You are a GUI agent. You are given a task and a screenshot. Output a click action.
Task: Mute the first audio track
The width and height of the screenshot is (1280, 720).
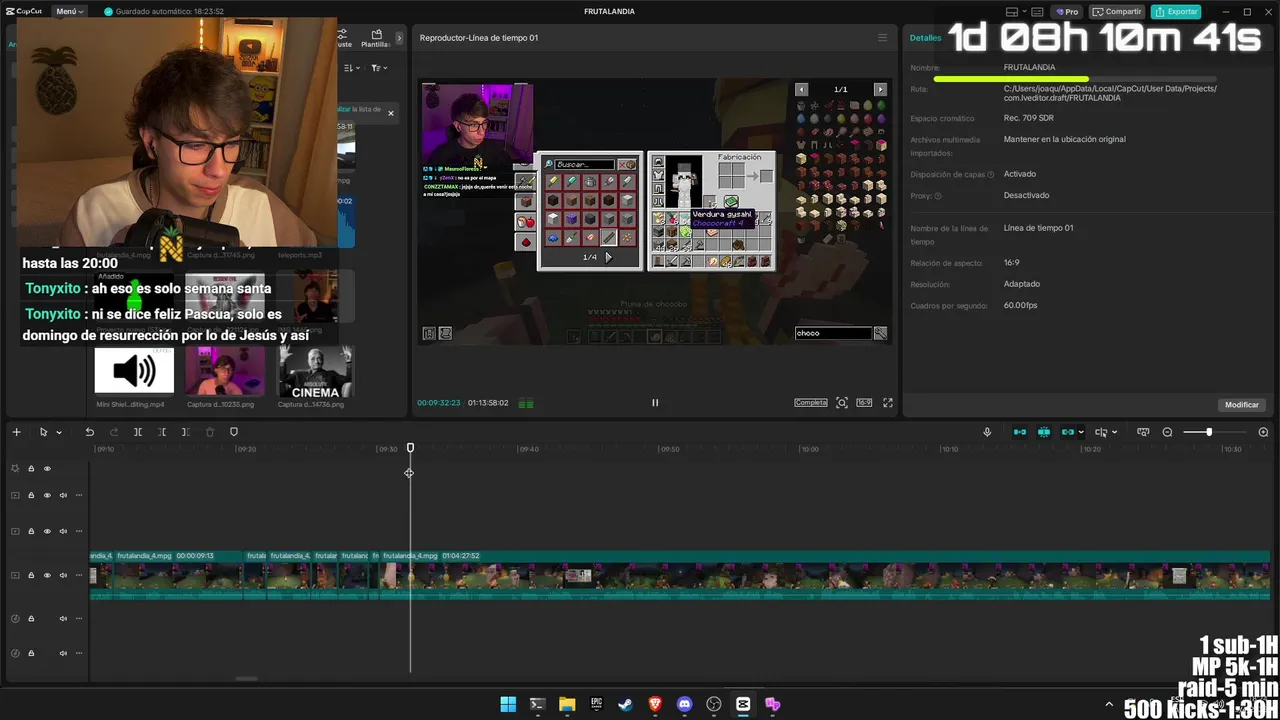(63, 618)
